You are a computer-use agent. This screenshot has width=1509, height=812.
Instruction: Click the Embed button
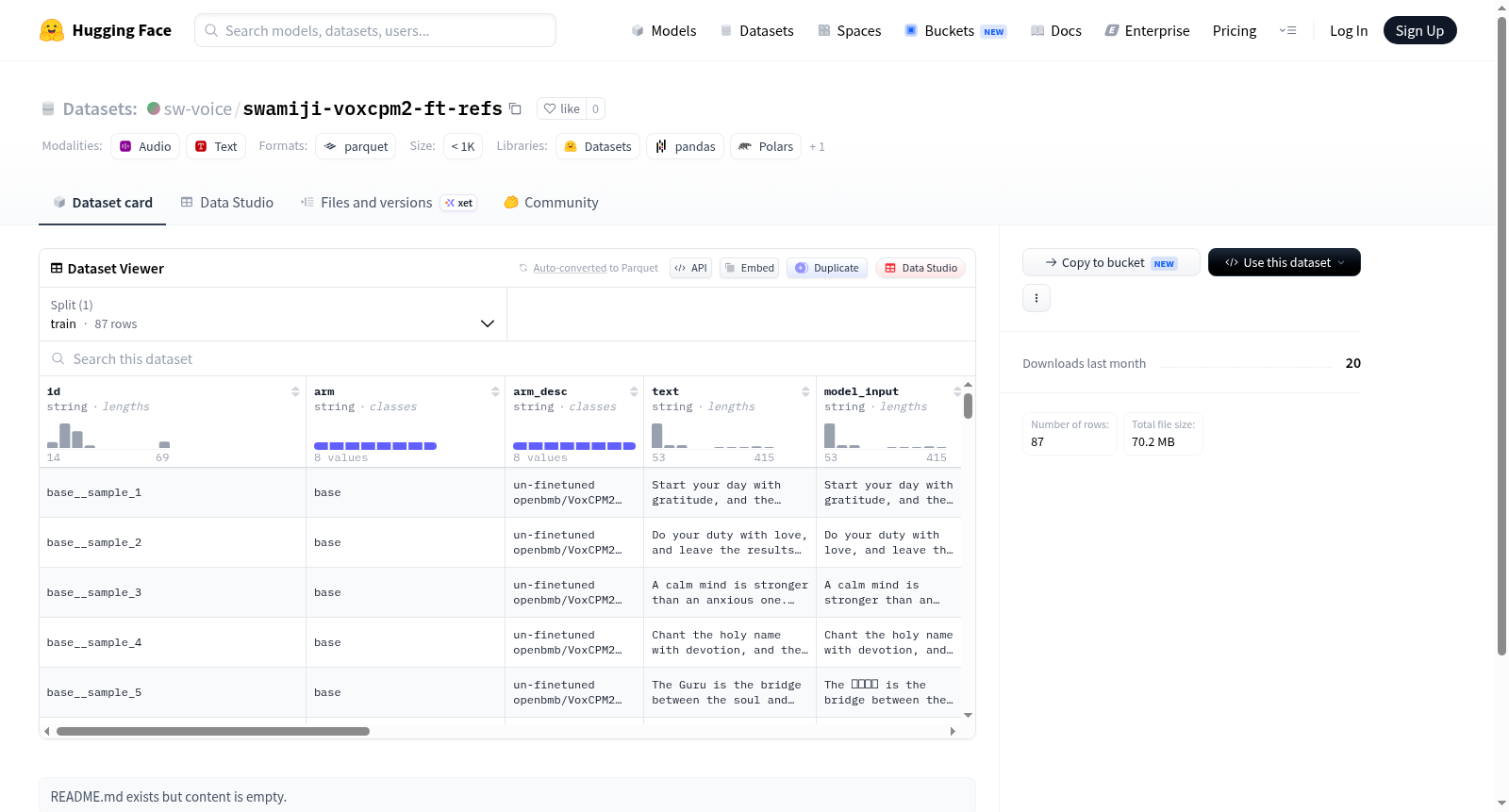(749, 268)
